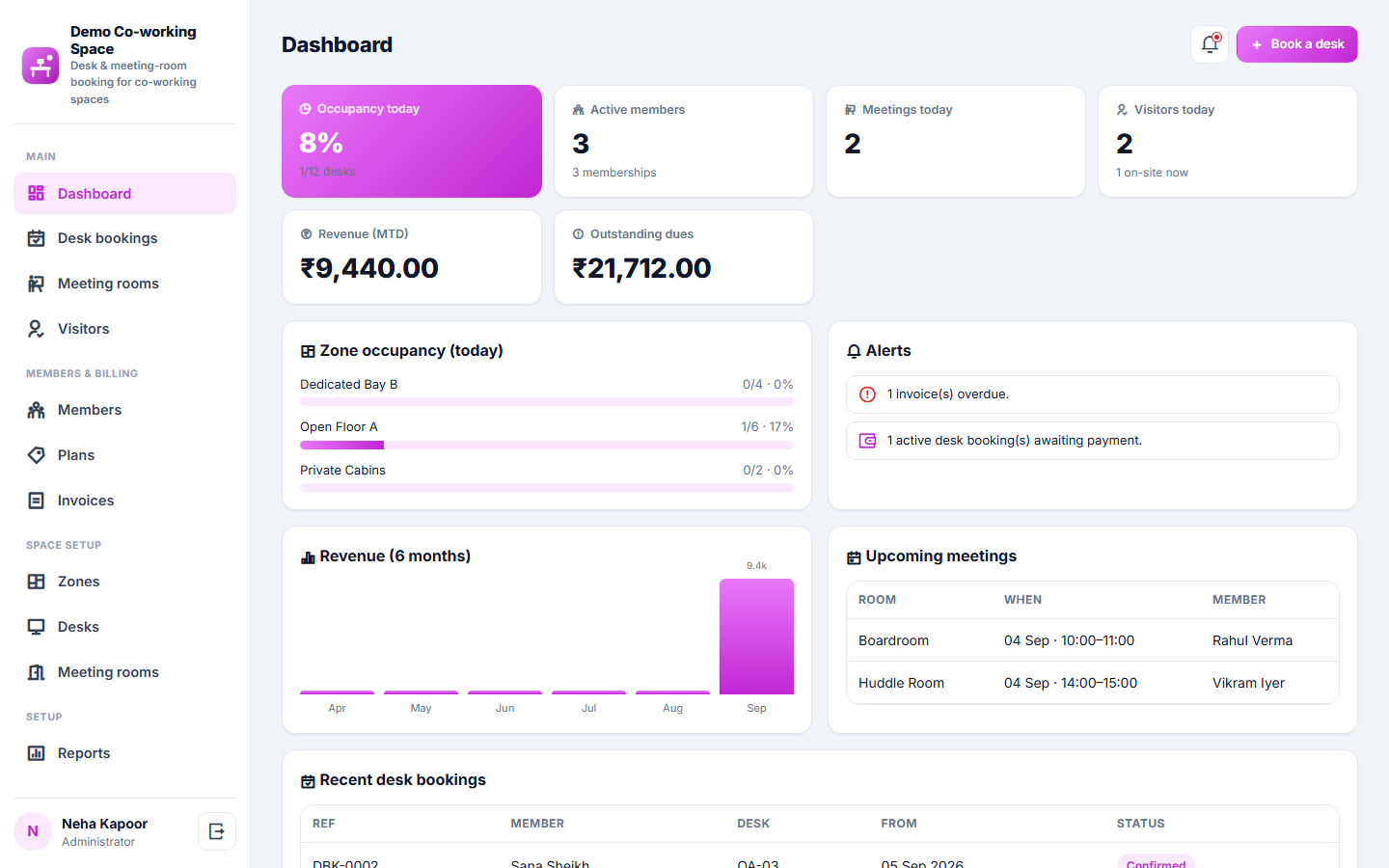This screenshot has width=1389, height=868.
Task: Click Rahul Verma in upcoming meetings
Action: click(1252, 640)
